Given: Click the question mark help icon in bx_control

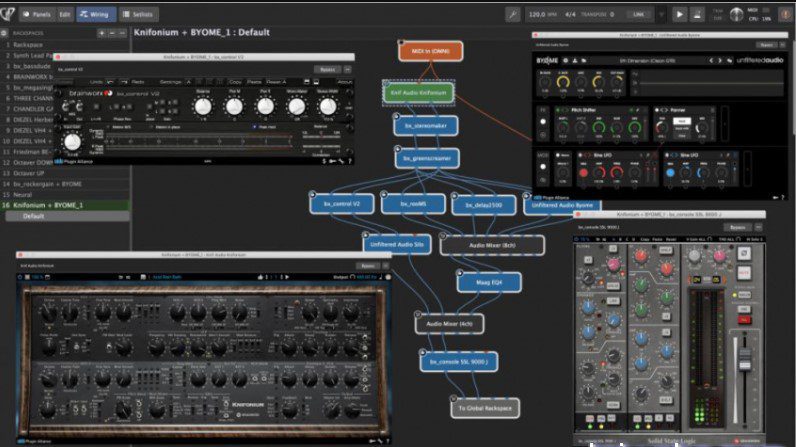Looking at the screenshot, I should coord(349,161).
